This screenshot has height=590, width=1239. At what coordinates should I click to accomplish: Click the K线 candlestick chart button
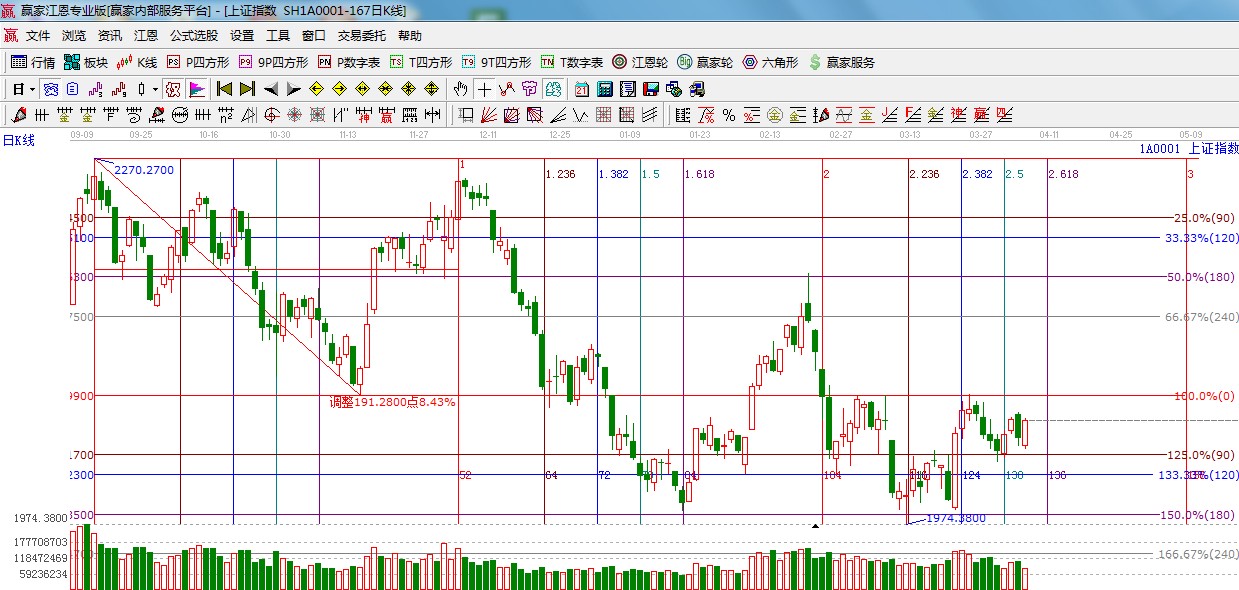(x=137, y=62)
